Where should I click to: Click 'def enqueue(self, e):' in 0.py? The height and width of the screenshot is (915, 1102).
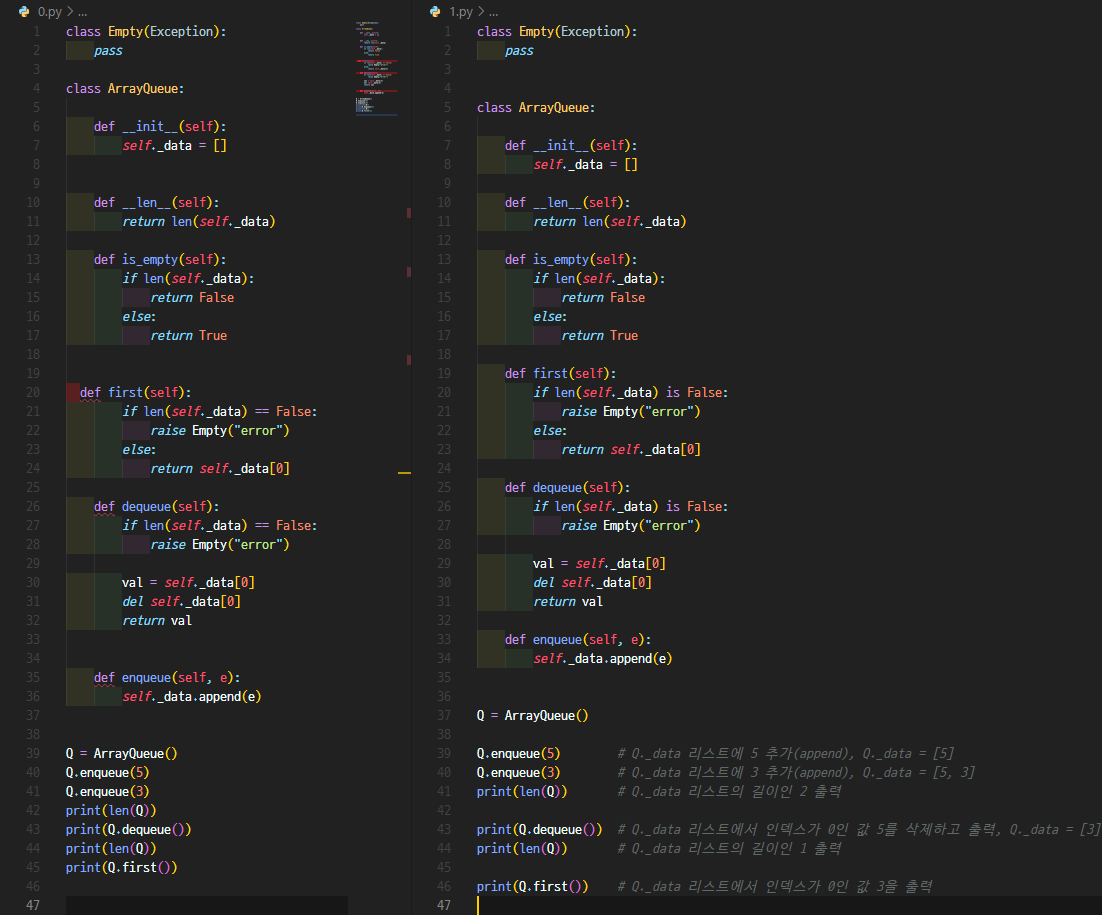167,677
